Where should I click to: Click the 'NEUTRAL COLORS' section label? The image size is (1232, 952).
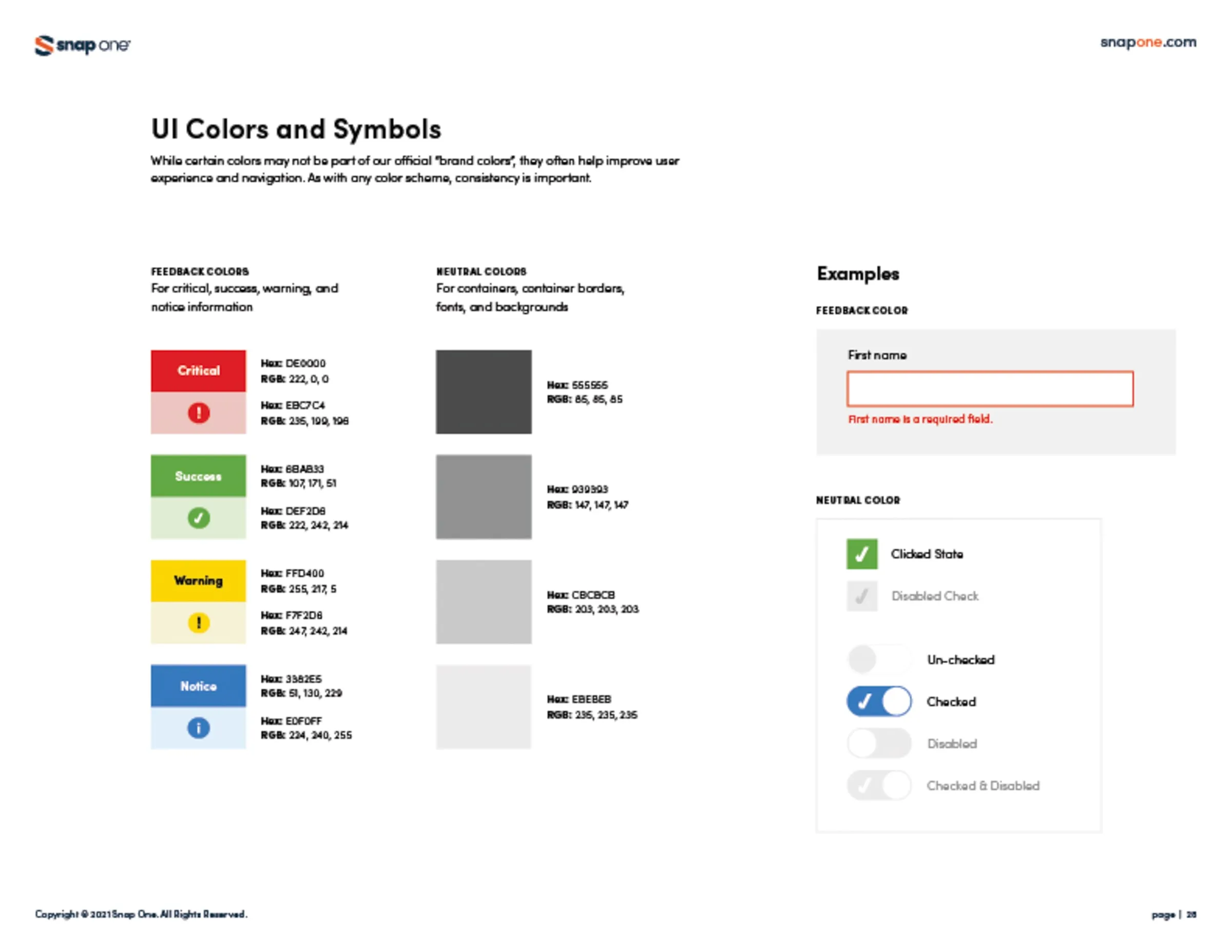coord(481,272)
